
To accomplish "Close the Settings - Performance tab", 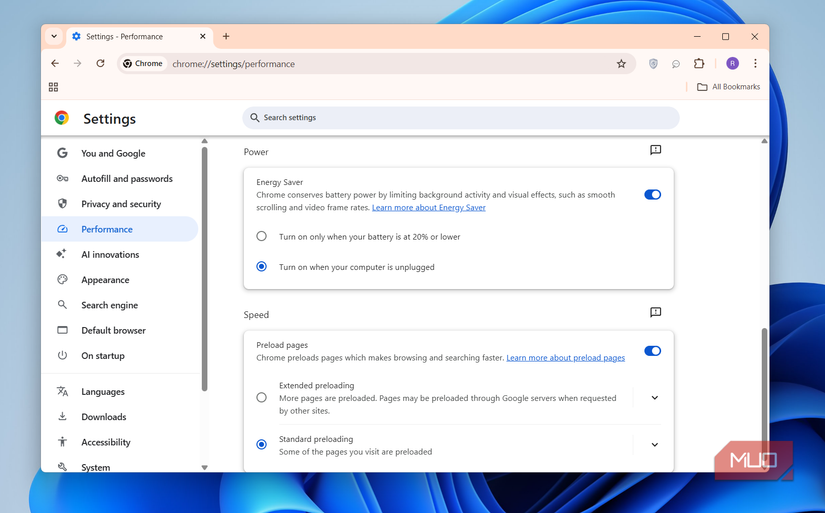I will 203,36.
